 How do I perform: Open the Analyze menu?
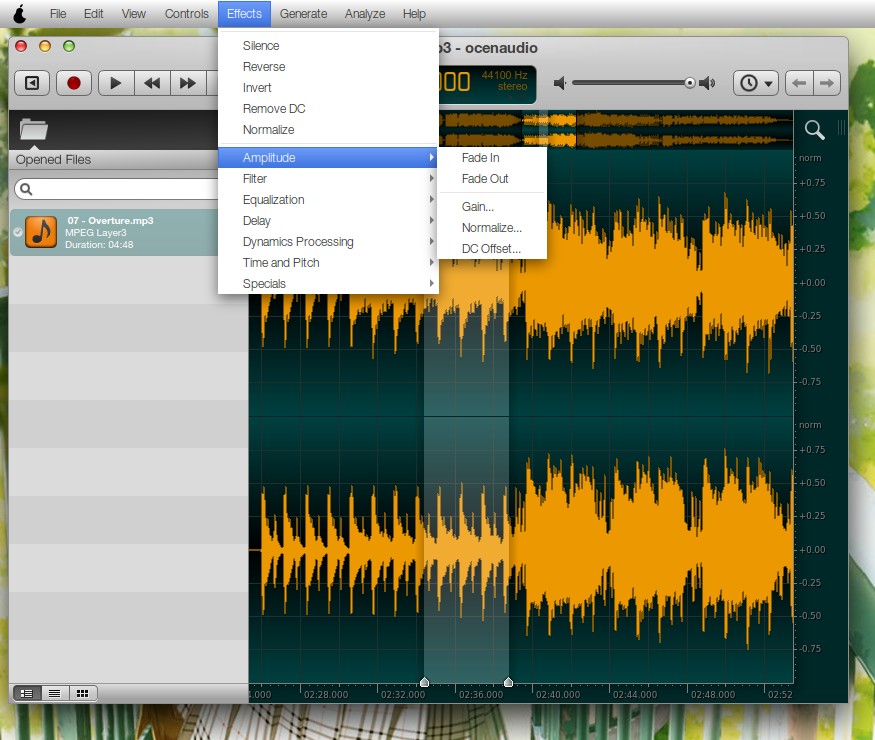(364, 13)
